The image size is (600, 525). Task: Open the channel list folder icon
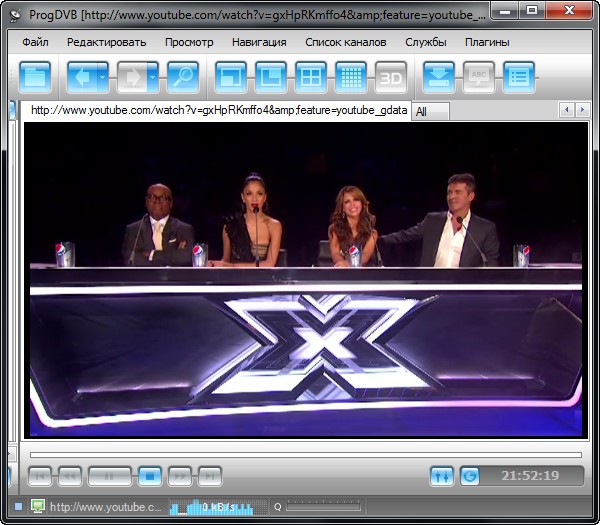pos(35,77)
